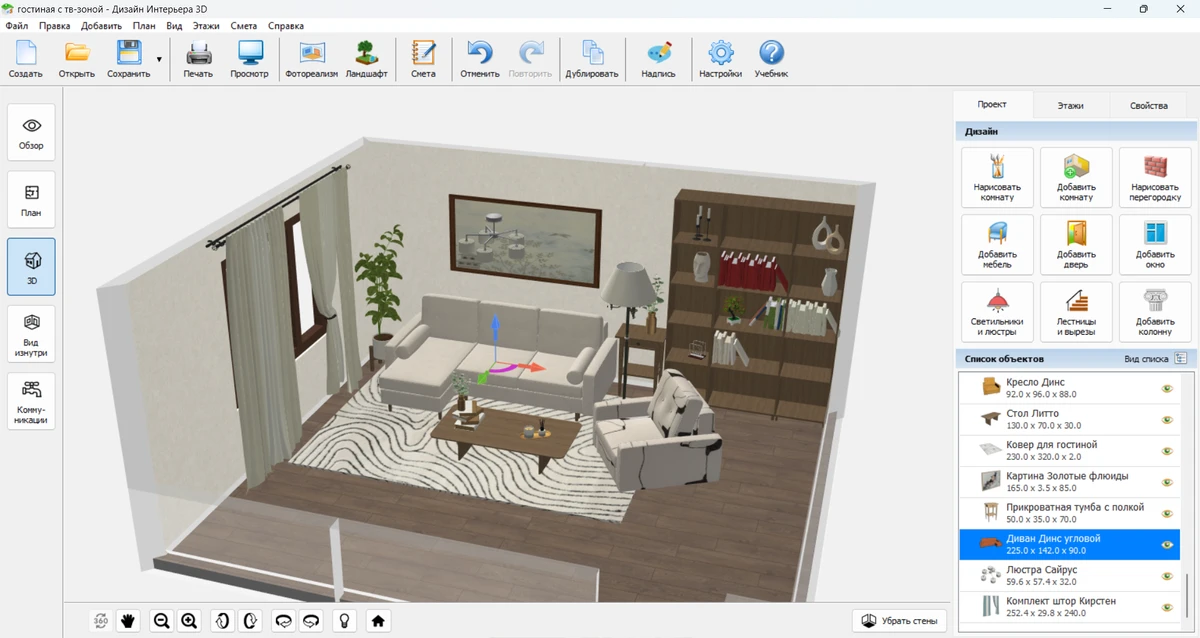Open the Смета estimate tool
The height and width of the screenshot is (638, 1200).
click(x=423, y=60)
